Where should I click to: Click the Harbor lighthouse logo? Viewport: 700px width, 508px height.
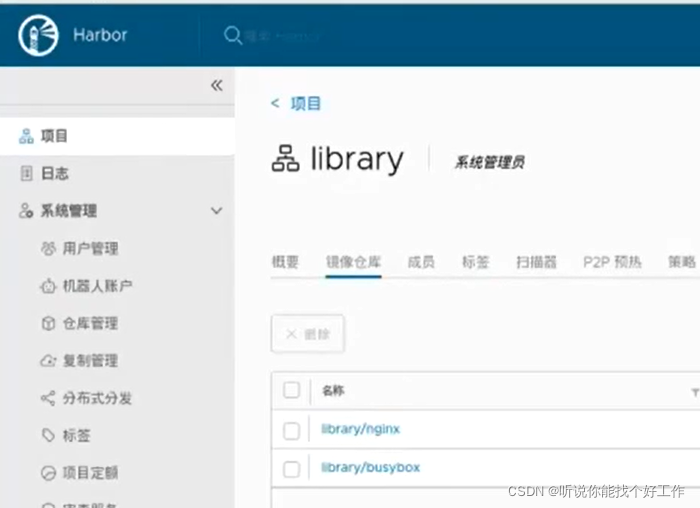38,35
